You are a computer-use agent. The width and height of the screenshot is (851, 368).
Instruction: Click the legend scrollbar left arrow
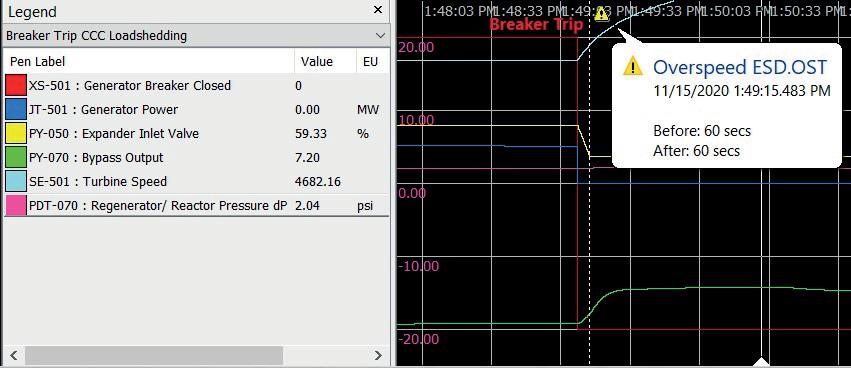pos(14,356)
